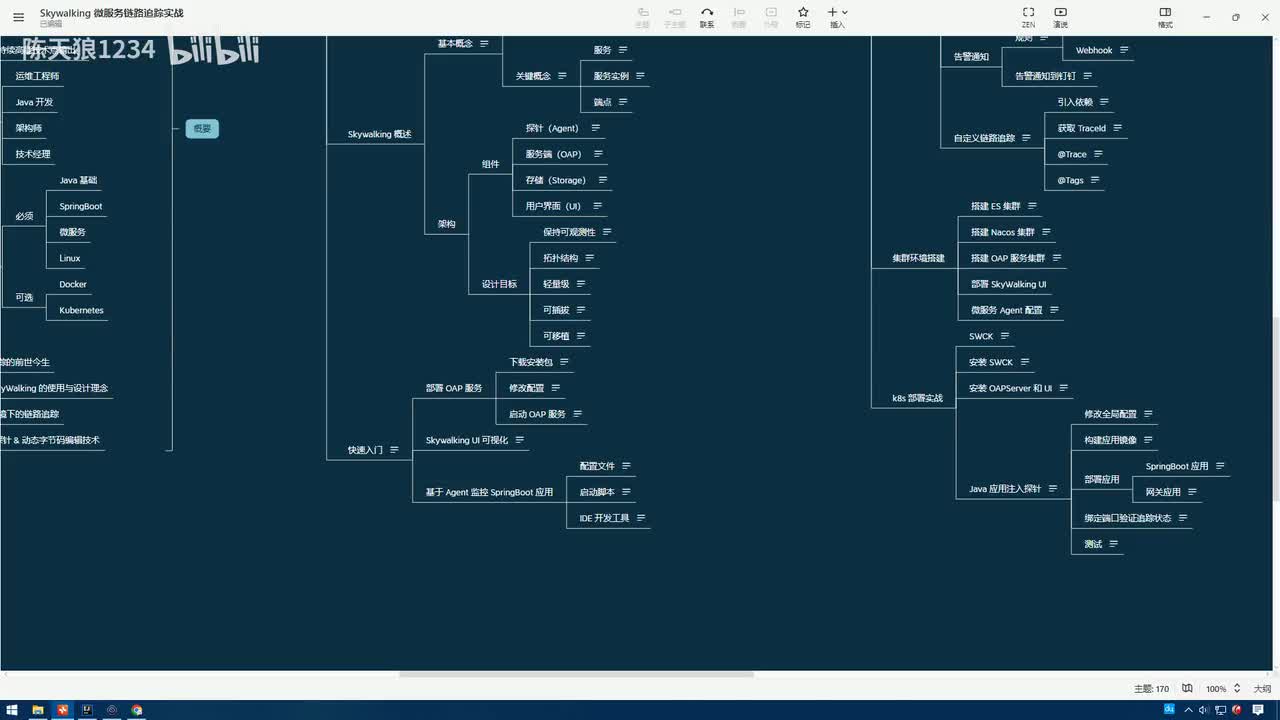Open the note icon beside 存储 (Storage)
1280x720 pixels.
[603, 180]
